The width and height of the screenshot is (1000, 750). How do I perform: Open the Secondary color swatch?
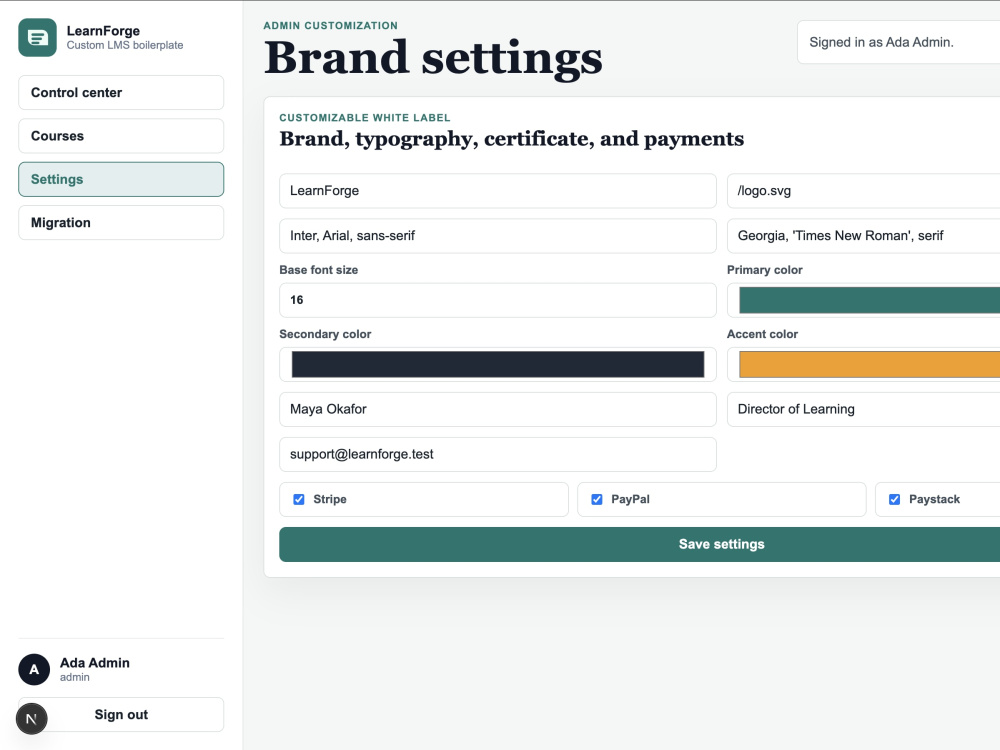[498, 364]
